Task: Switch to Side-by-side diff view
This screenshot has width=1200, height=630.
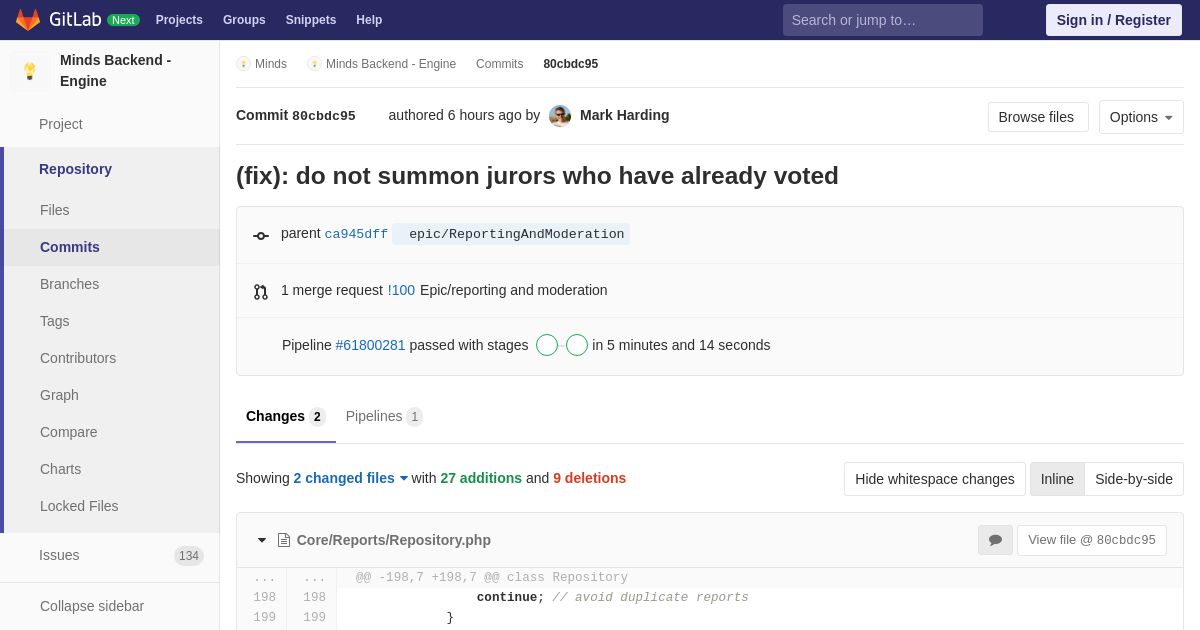Action: (x=1134, y=479)
